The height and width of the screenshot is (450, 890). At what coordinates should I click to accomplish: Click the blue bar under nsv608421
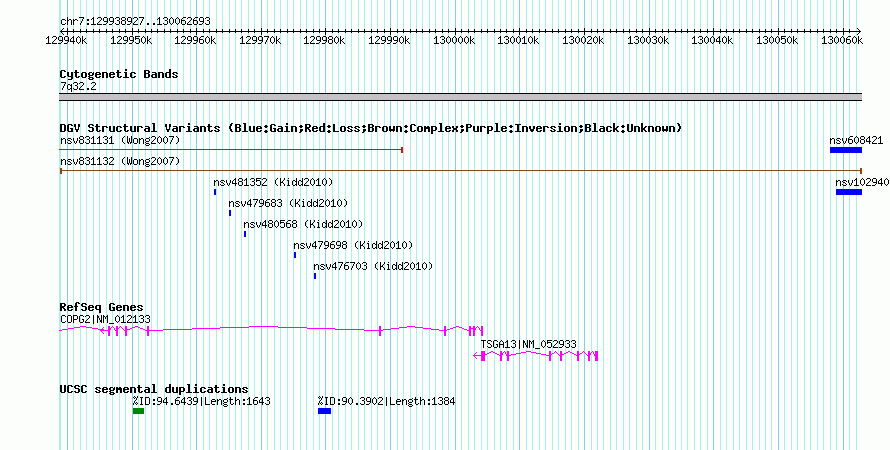pyautogui.click(x=846, y=150)
